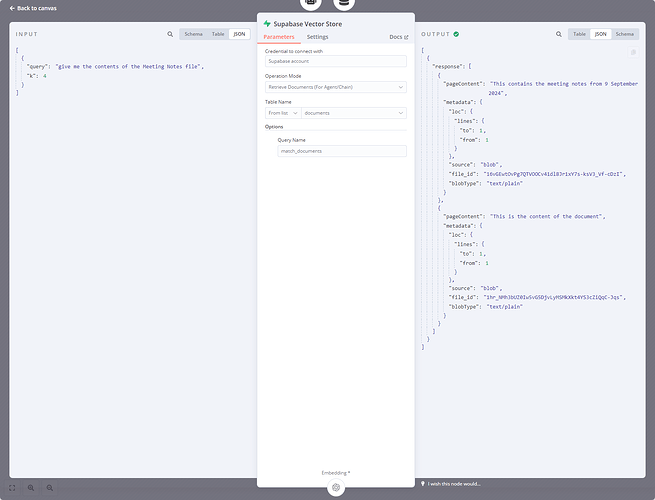This screenshot has width=655, height=500.
Task: Open the connected agent node circle at top
Action: point(310,3)
